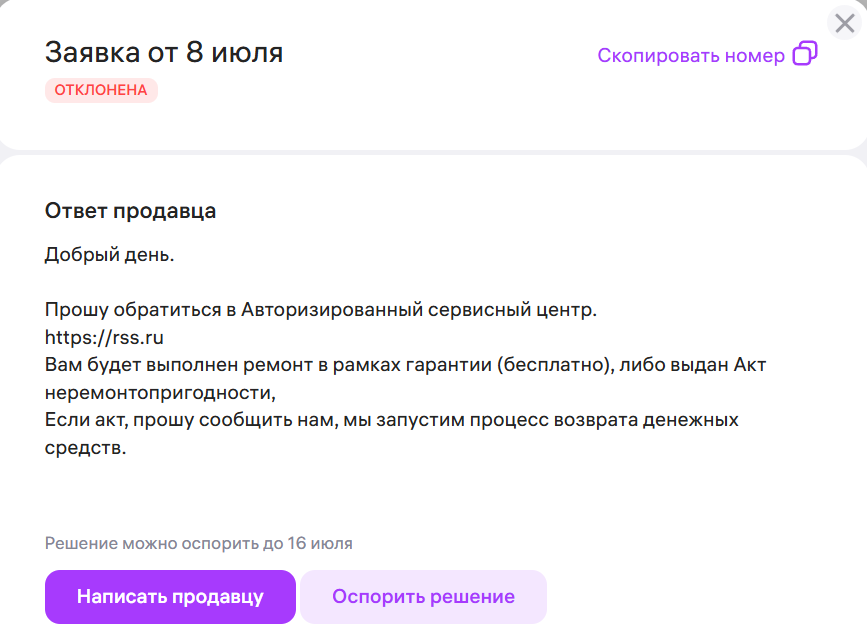Click the capitalized word Акт ending the line
The image size is (867, 630).
click(x=750, y=365)
